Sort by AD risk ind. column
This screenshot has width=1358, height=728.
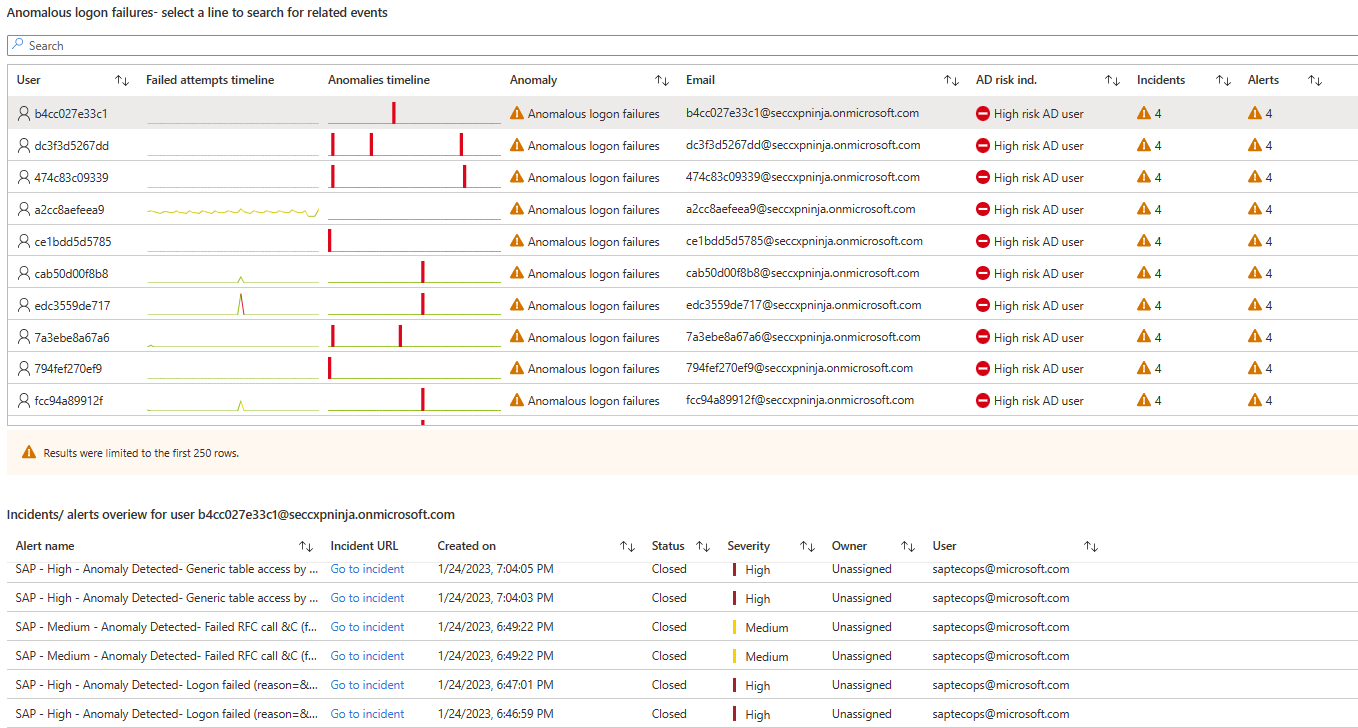[1112, 80]
